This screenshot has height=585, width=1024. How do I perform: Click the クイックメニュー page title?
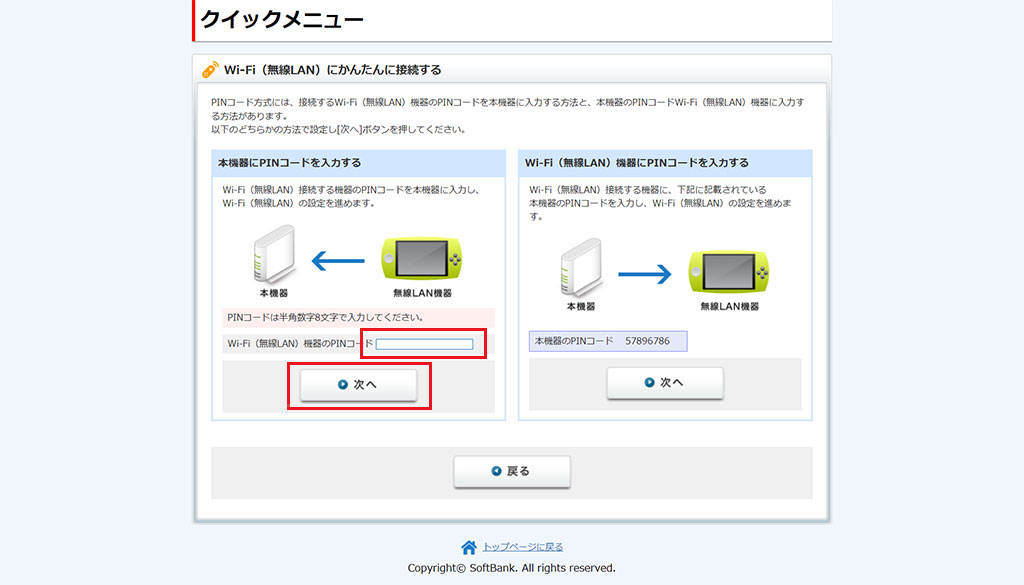click(x=282, y=19)
